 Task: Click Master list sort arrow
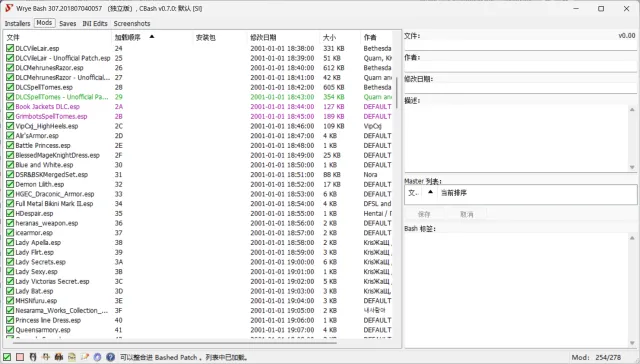[430, 192]
